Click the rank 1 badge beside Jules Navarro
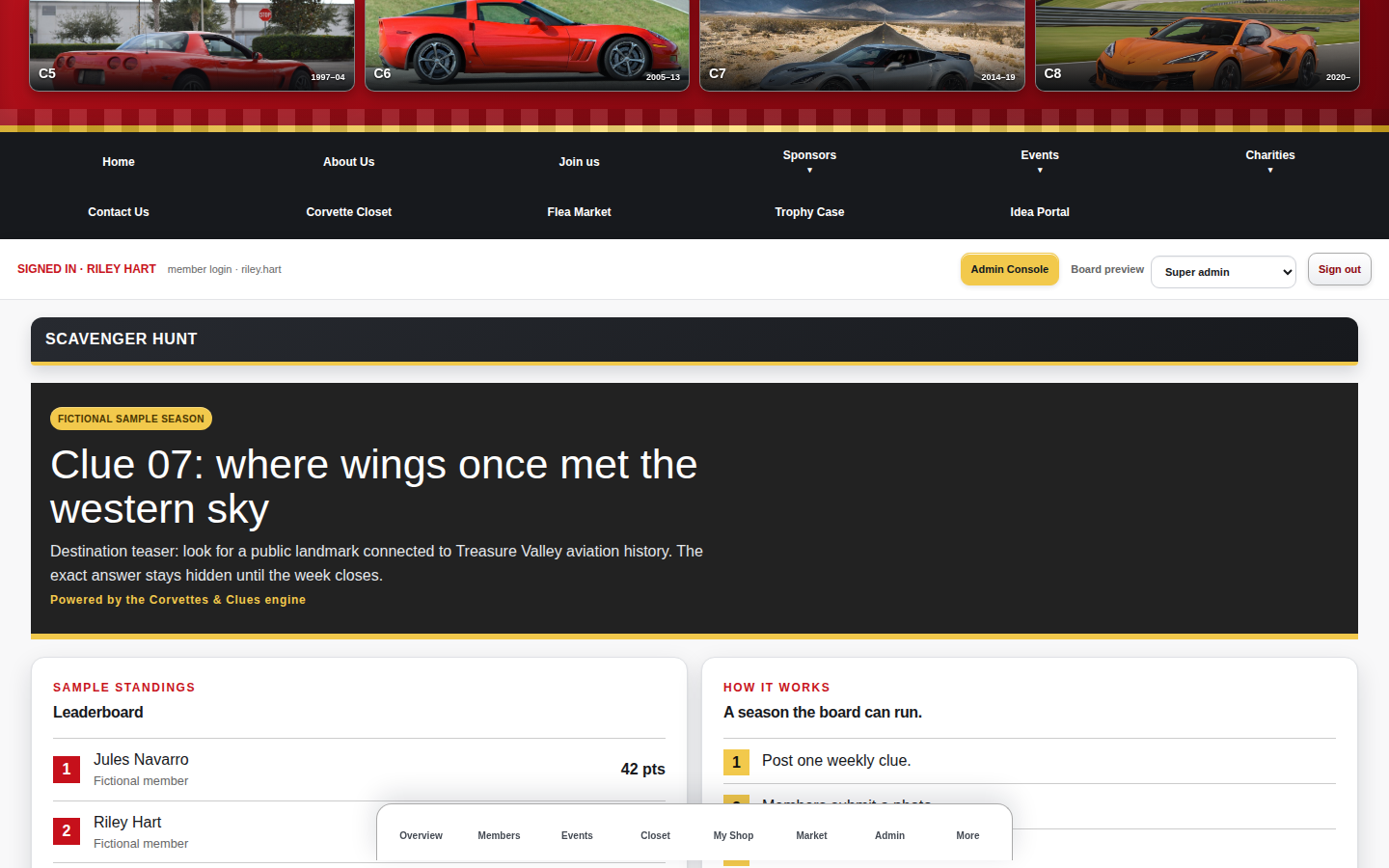Viewport: 1389px width, 868px height. point(67,770)
